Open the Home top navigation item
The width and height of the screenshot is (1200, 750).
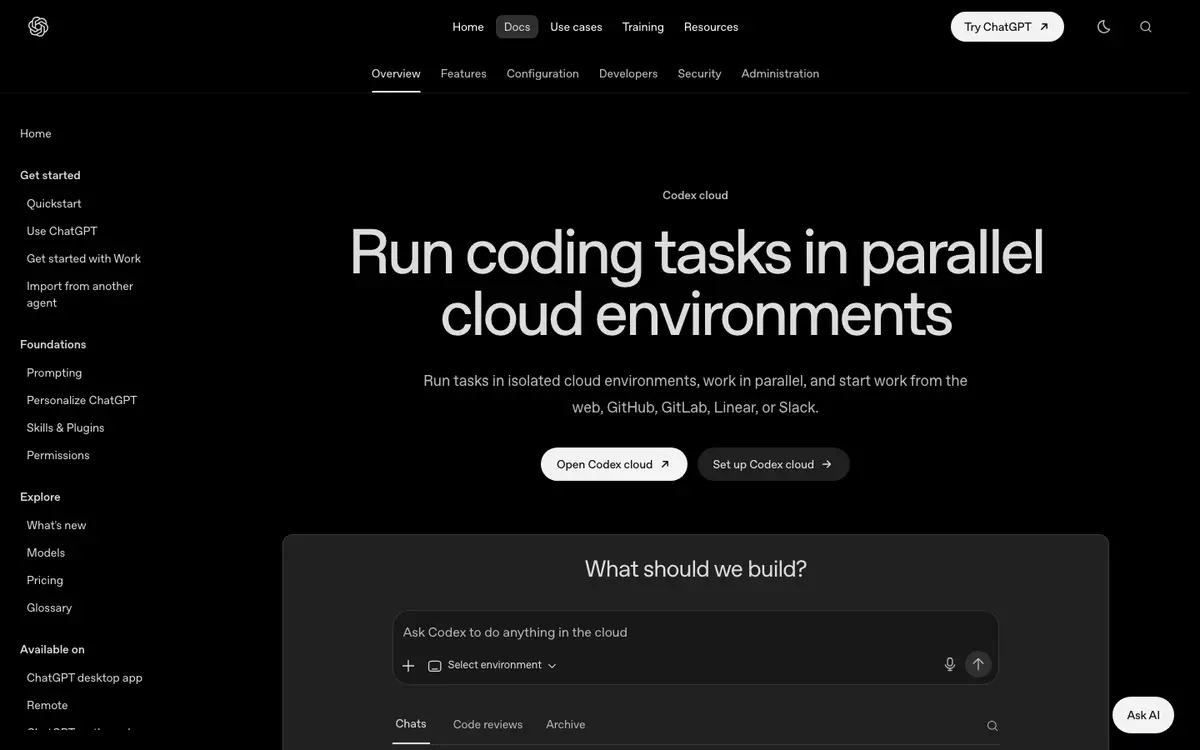pyautogui.click(x=468, y=27)
